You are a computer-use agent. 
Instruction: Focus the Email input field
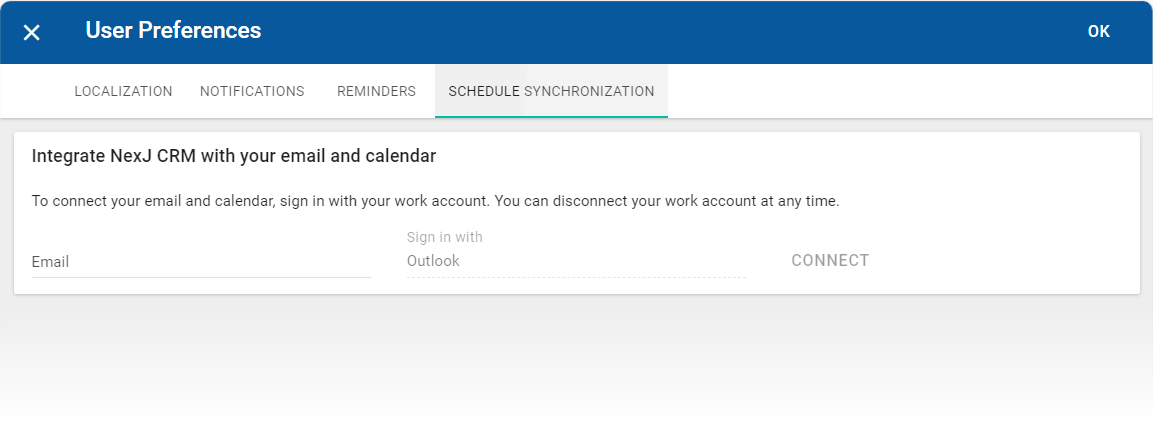(200, 262)
